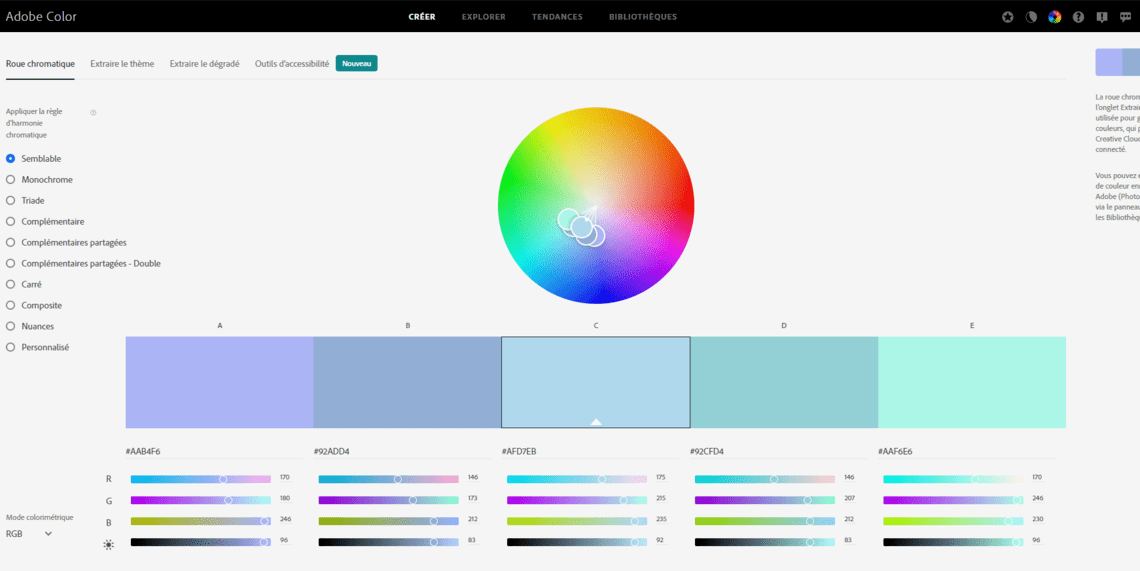
Task: Open the star What's New icon
Action: tap(1008, 17)
